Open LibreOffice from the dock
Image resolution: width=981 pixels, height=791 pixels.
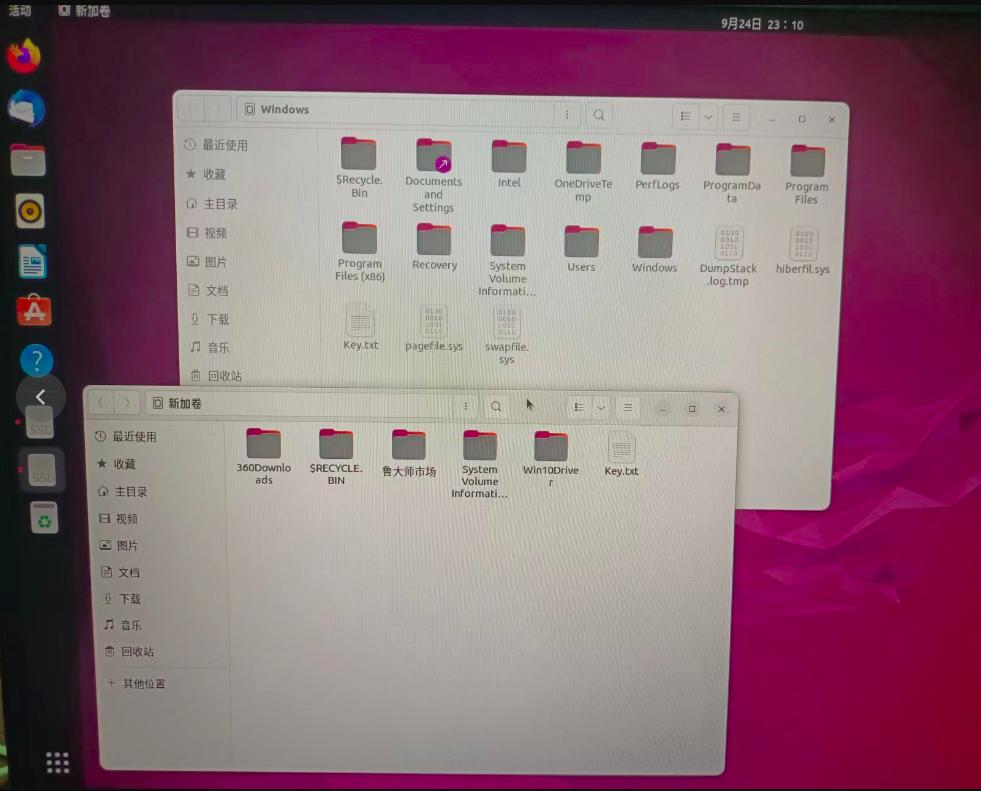[27, 259]
